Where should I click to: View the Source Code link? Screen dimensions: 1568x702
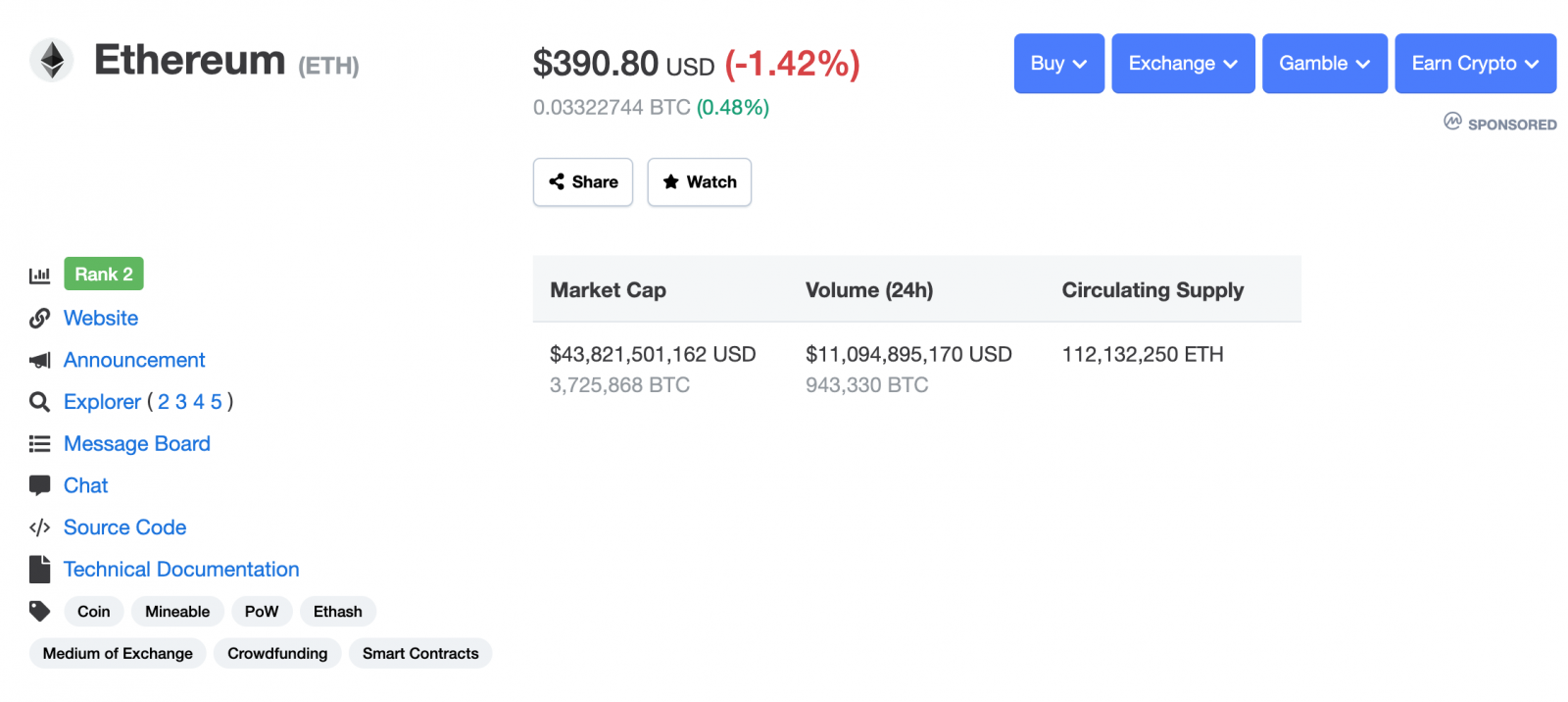(x=125, y=527)
